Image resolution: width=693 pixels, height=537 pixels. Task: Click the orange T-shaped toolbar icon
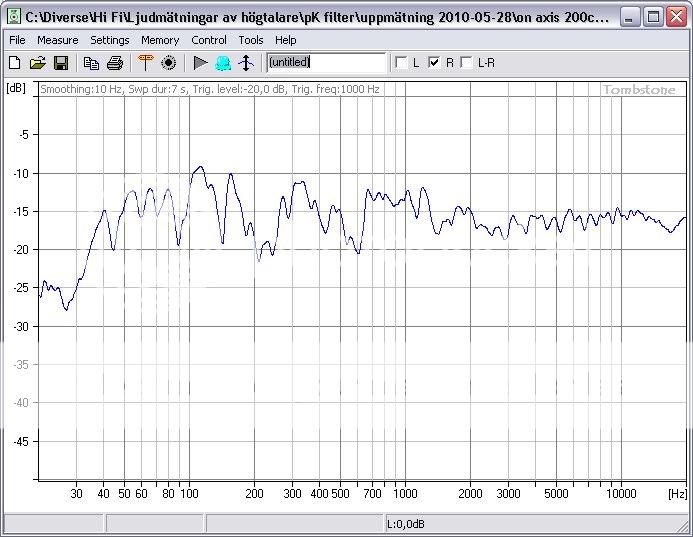(x=145, y=63)
